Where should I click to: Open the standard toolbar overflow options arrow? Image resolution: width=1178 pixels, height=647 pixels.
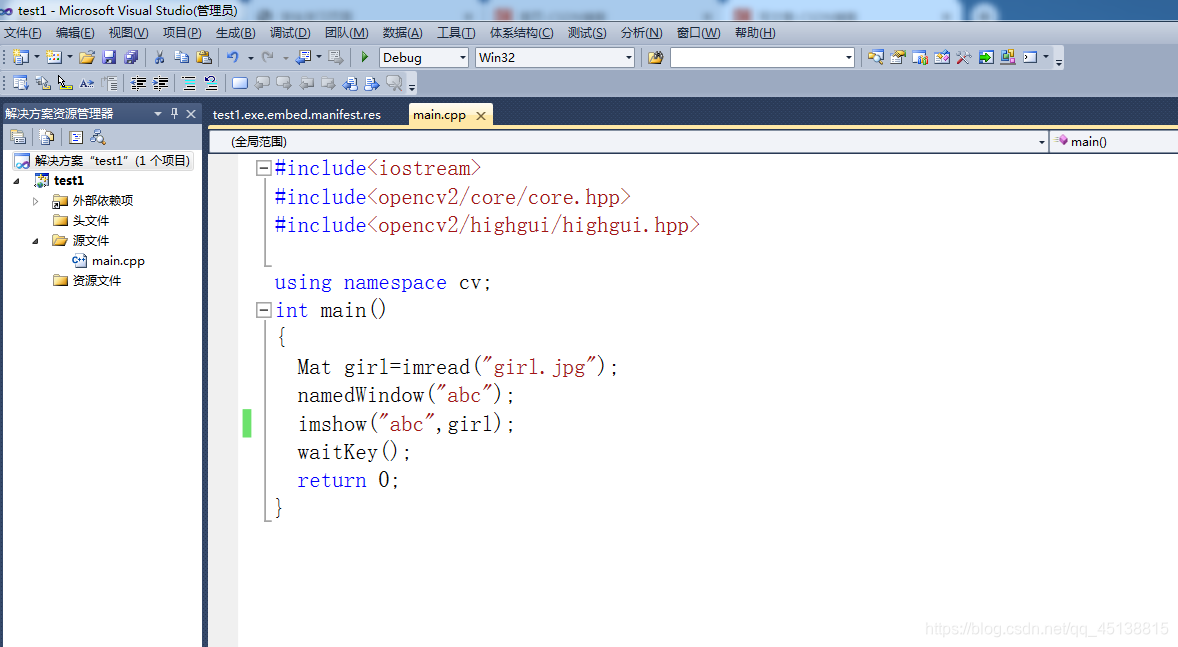point(1059,60)
